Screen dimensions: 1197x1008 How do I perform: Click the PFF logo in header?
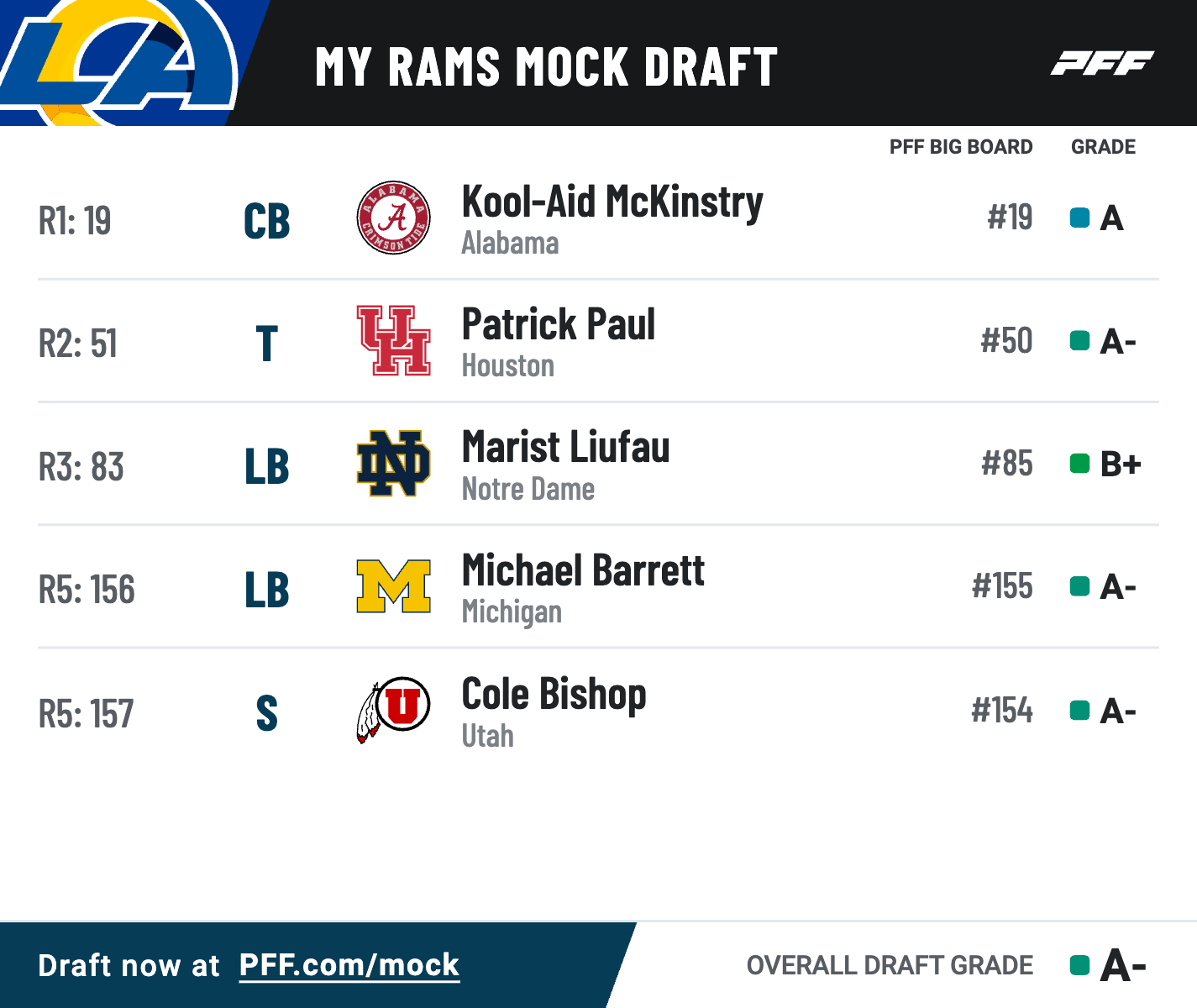[x=1102, y=63]
